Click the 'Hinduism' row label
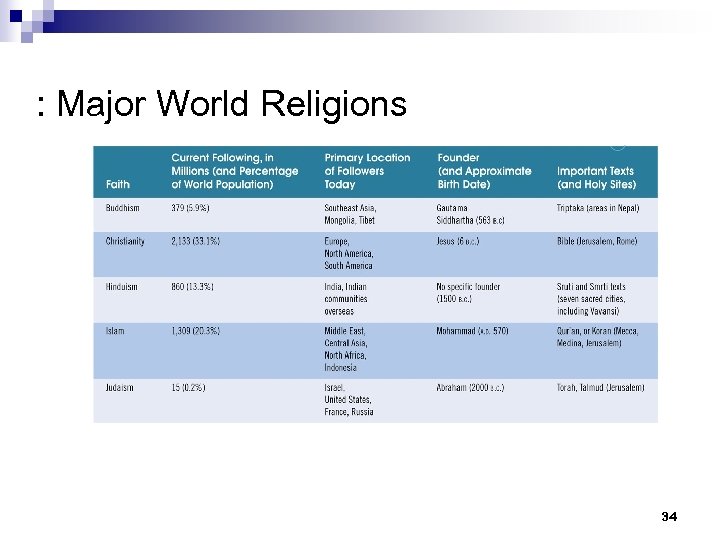The image size is (720, 540). tap(122, 287)
